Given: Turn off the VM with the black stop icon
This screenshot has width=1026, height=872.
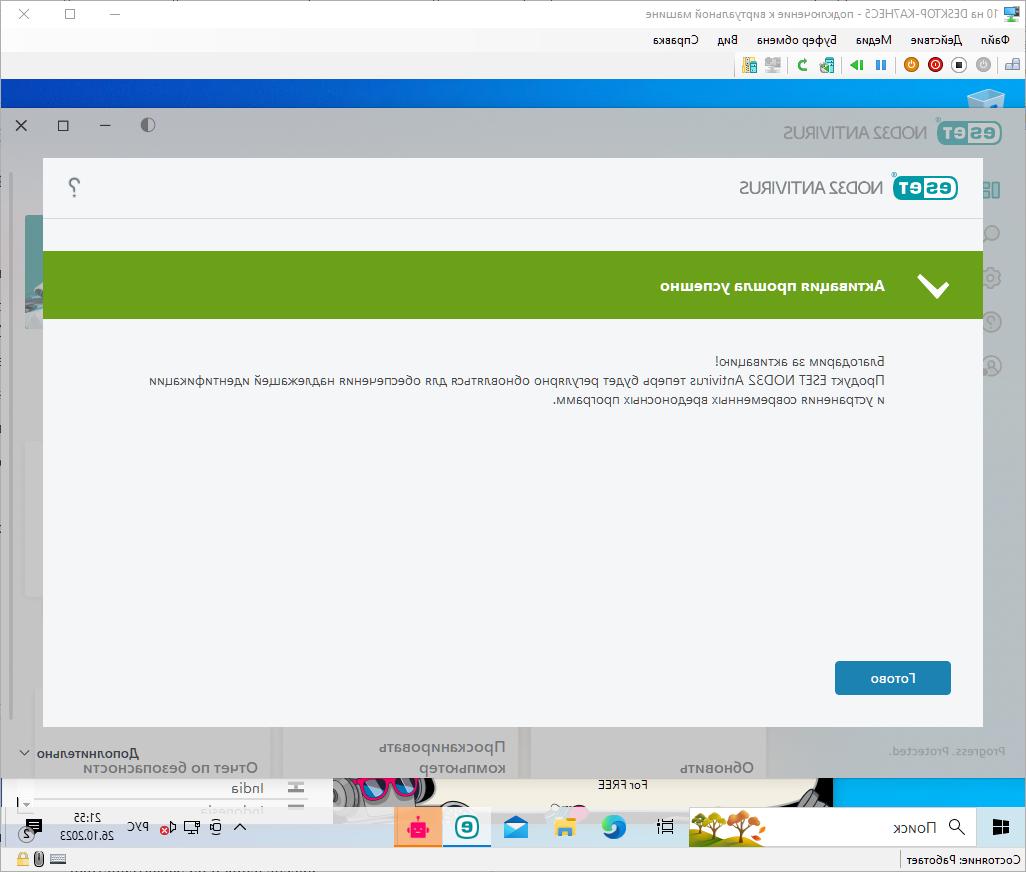Looking at the screenshot, I should pos(959,65).
